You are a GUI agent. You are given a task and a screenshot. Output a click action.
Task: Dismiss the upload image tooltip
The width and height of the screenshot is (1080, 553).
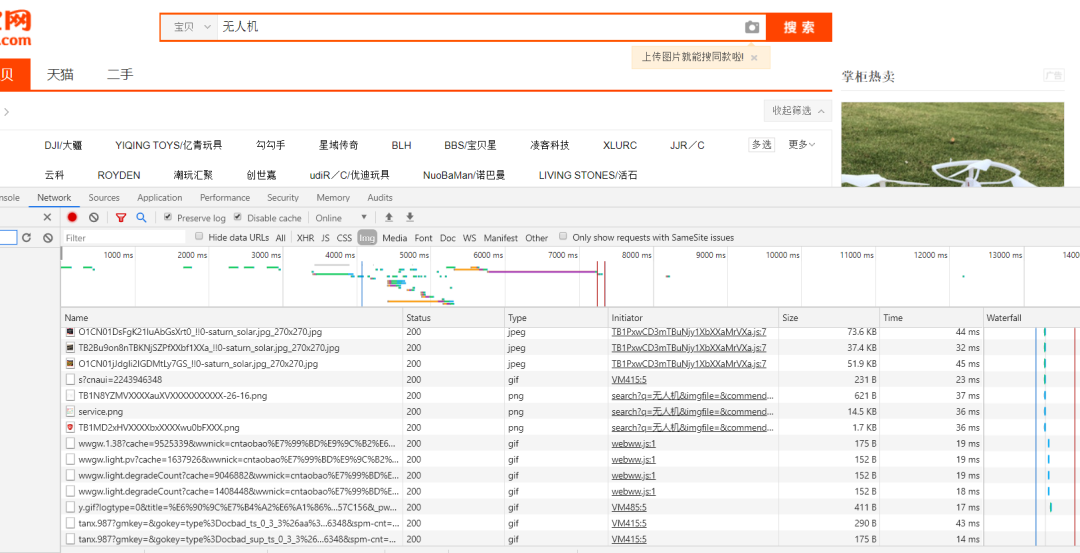point(754,58)
